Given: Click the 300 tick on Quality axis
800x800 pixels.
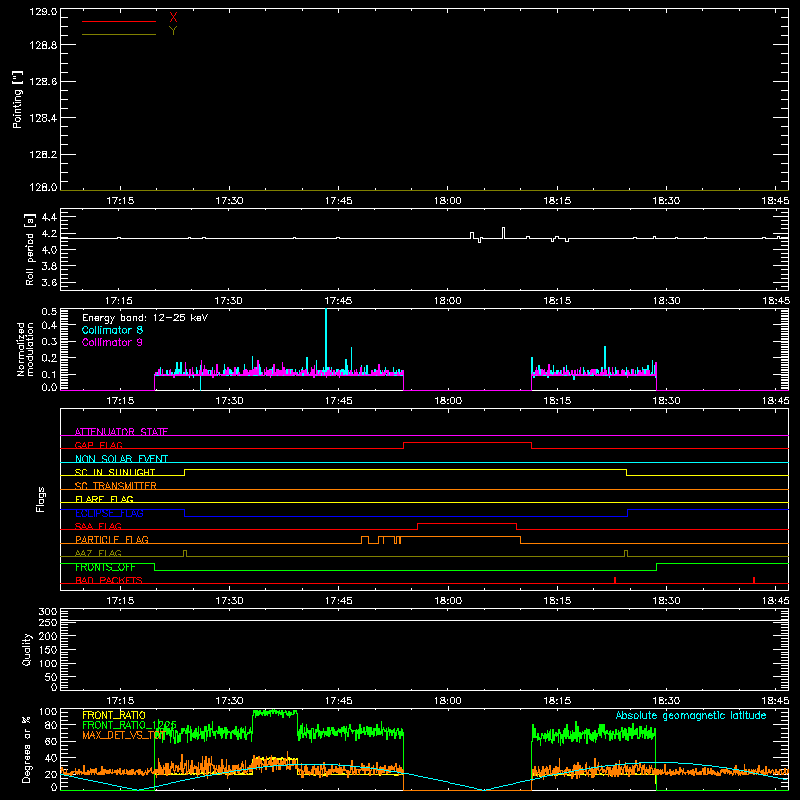Looking at the screenshot, I should pyautogui.click(x=48, y=612).
